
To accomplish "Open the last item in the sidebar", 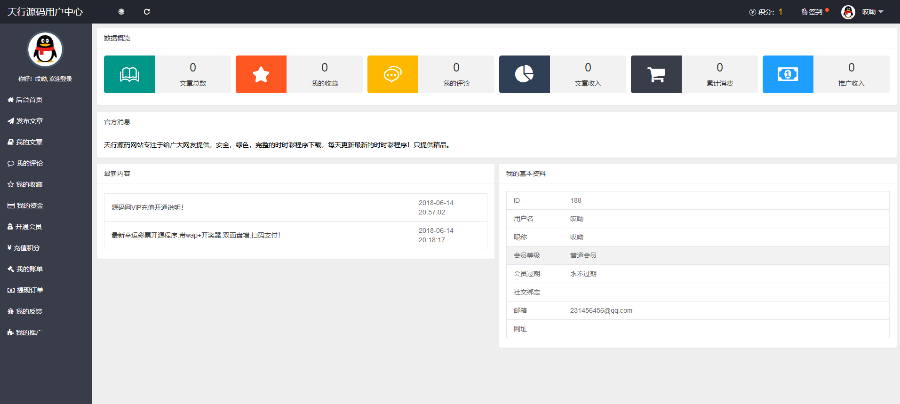I will click(x=26, y=331).
